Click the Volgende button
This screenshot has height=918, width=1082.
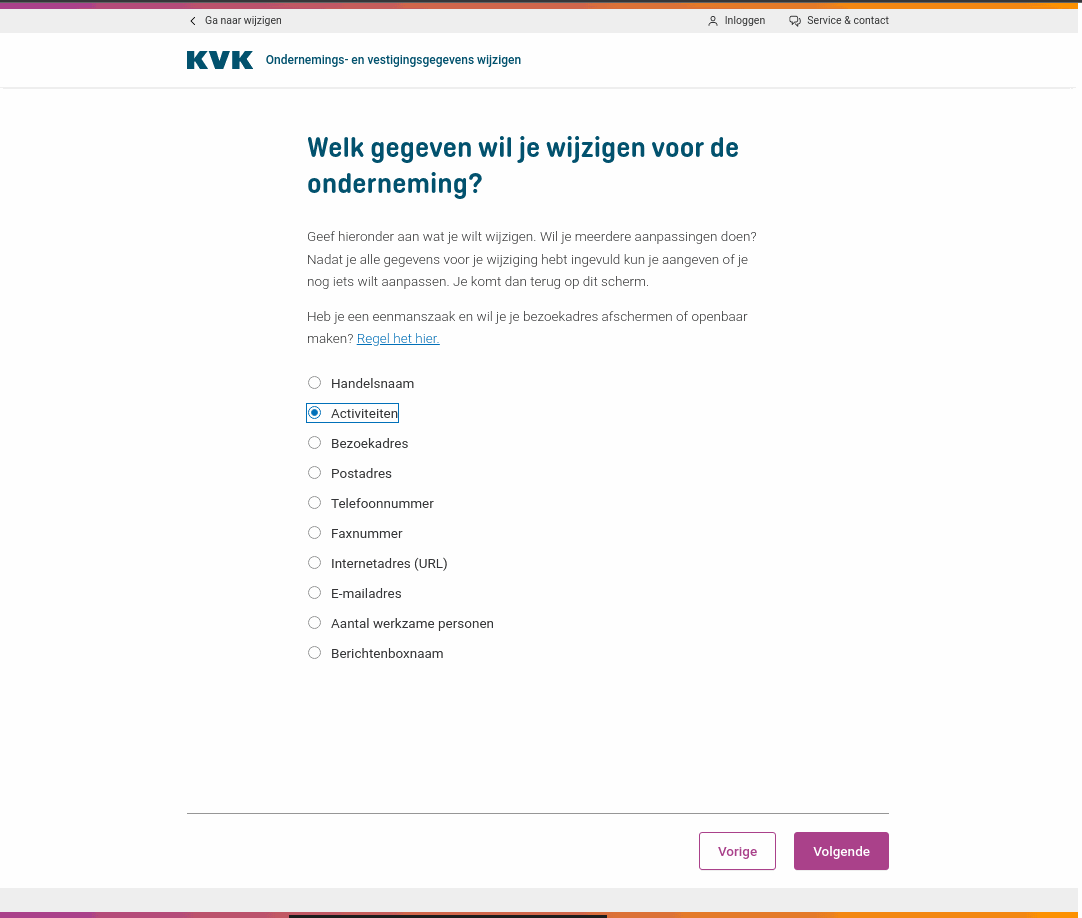pos(841,851)
